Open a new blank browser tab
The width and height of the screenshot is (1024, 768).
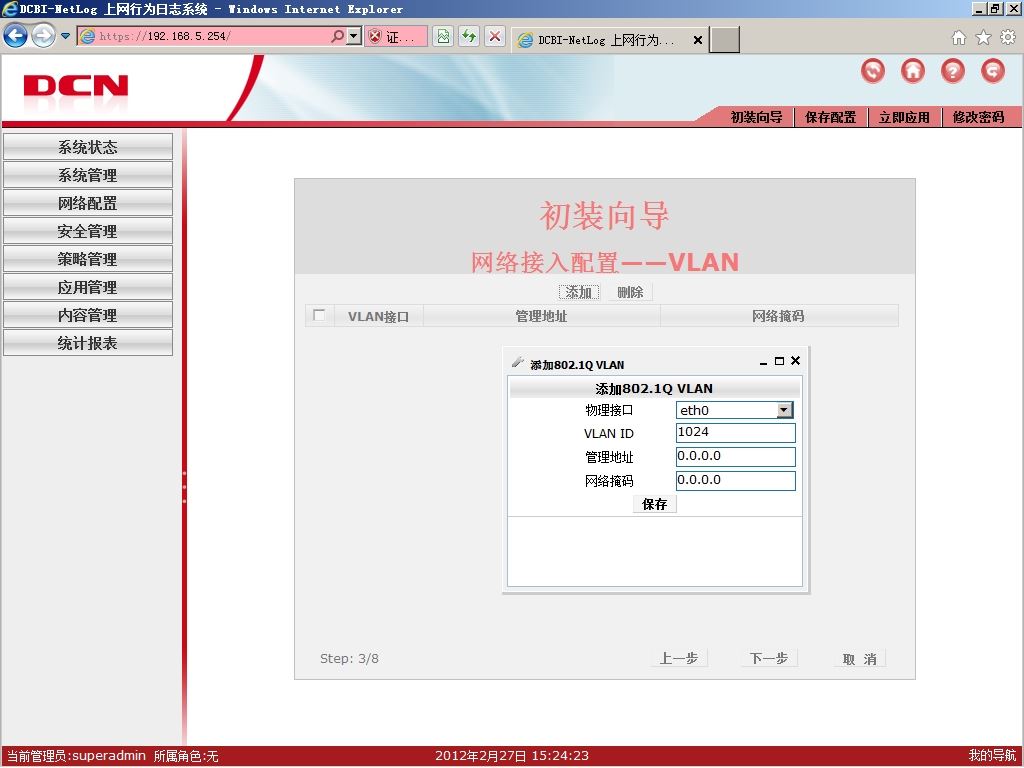tap(724, 40)
